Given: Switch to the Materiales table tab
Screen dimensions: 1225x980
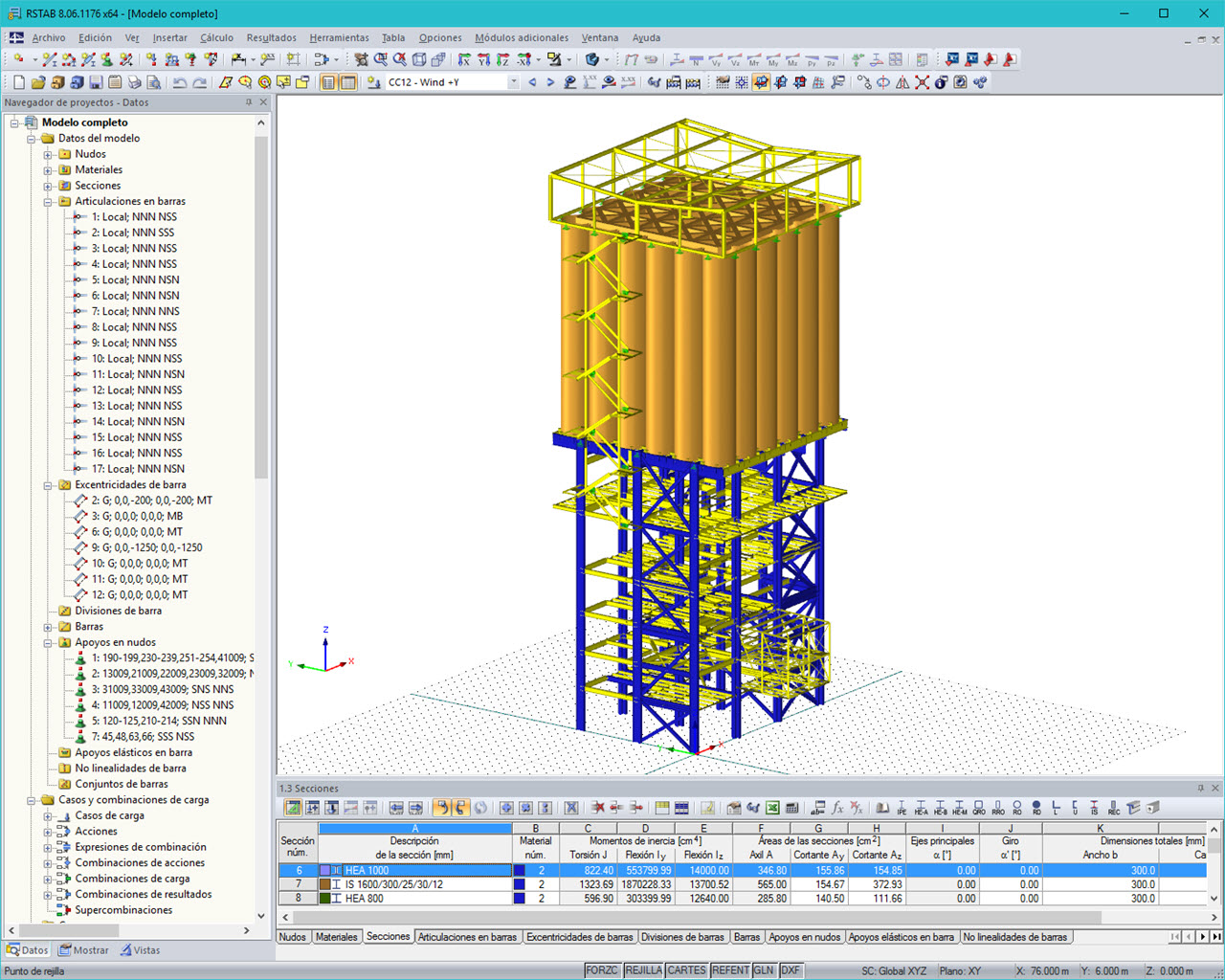Looking at the screenshot, I should coord(336,937).
